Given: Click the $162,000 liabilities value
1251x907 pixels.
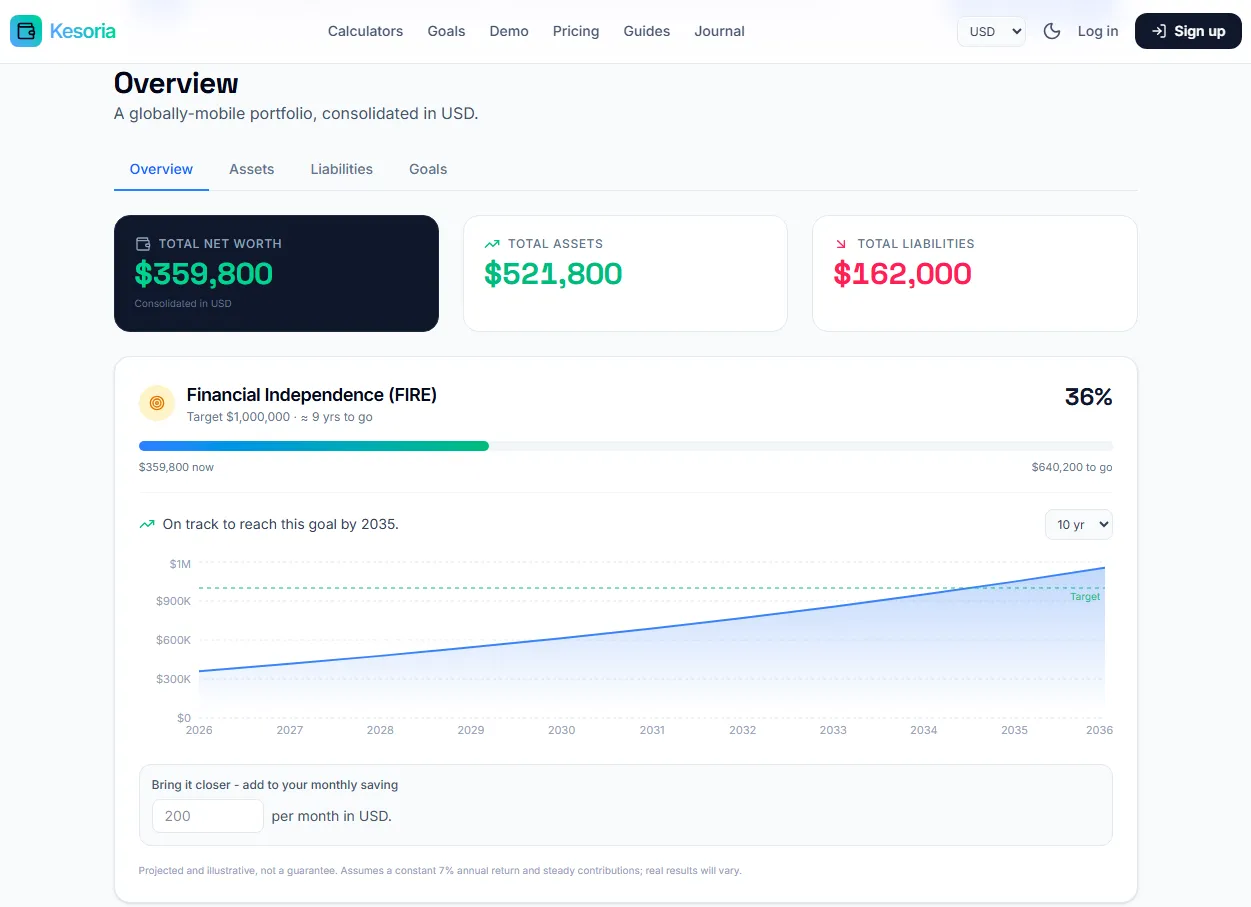Looking at the screenshot, I should pos(903,274).
